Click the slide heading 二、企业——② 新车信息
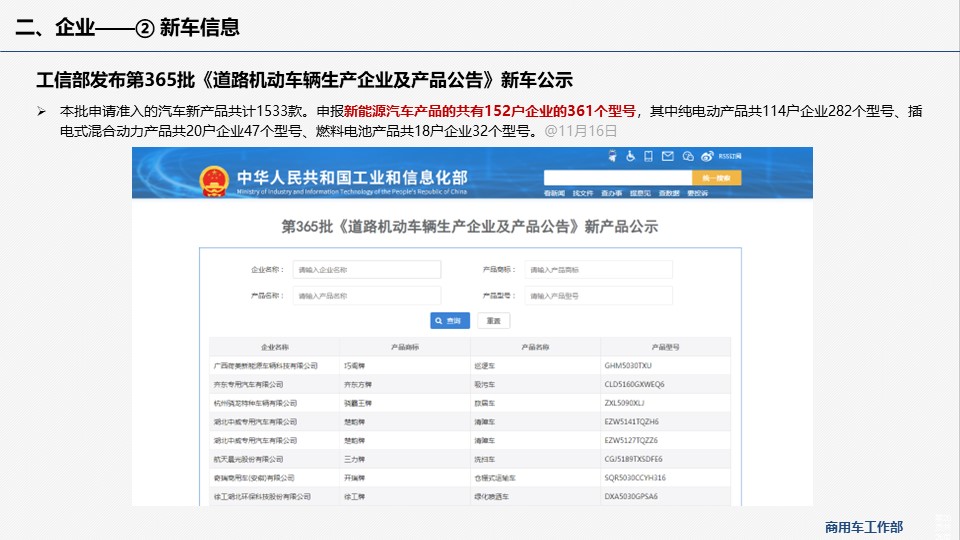 pyautogui.click(x=127, y=27)
